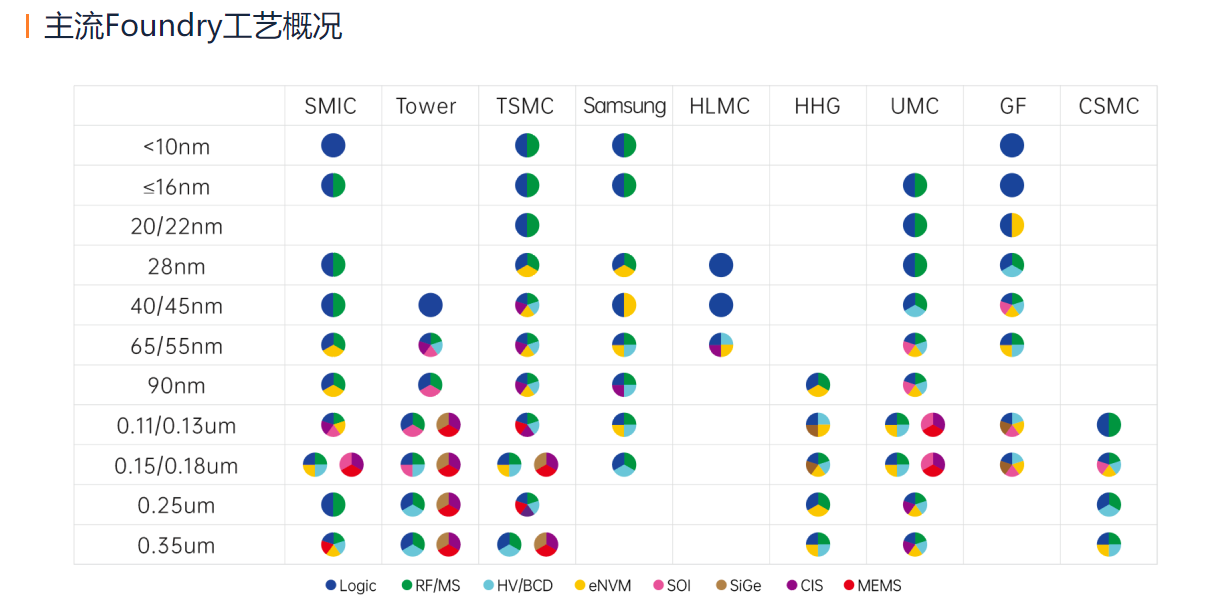Select the UMC 28nm pie icon
Screen dimensions: 1208x614
(x=914, y=265)
